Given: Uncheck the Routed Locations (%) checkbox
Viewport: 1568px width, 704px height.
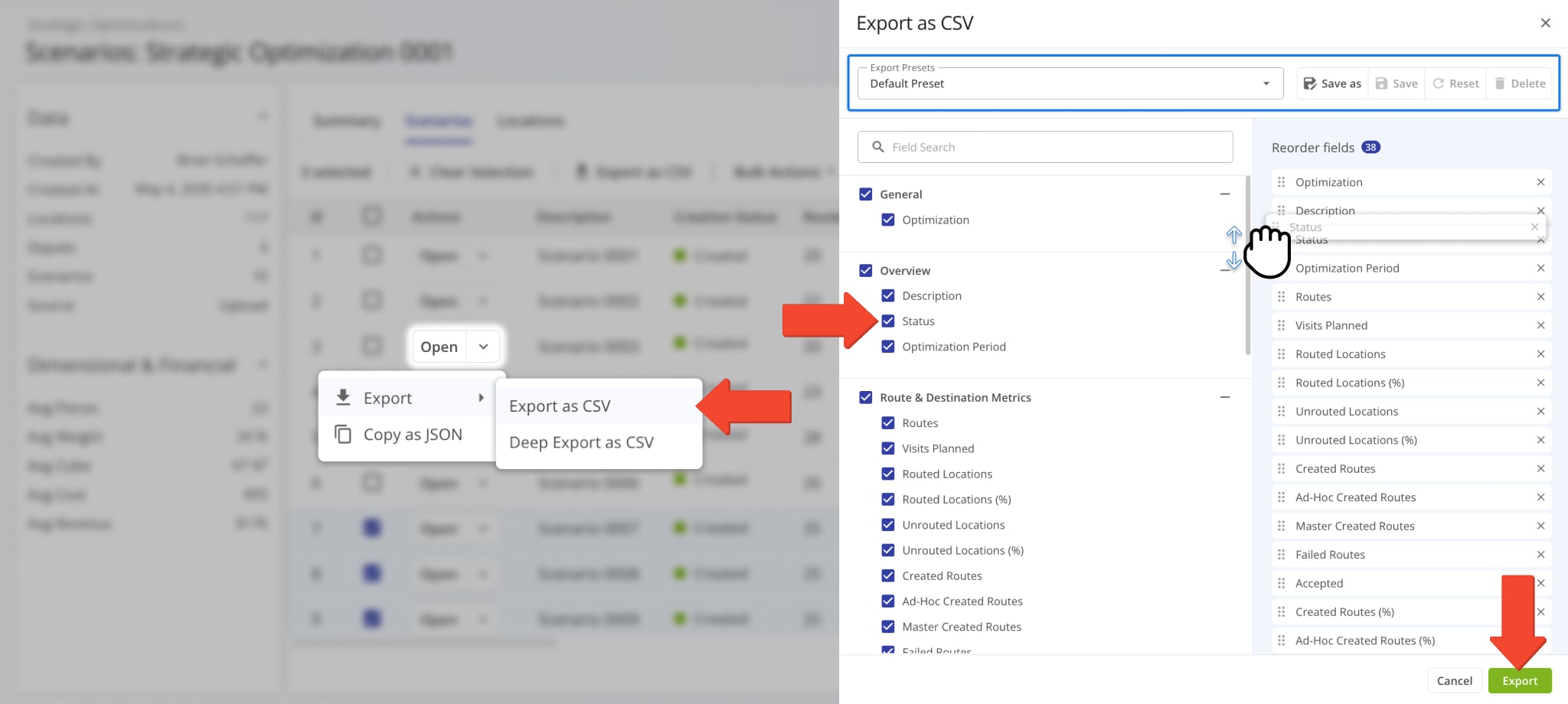Looking at the screenshot, I should click(x=888, y=500).
